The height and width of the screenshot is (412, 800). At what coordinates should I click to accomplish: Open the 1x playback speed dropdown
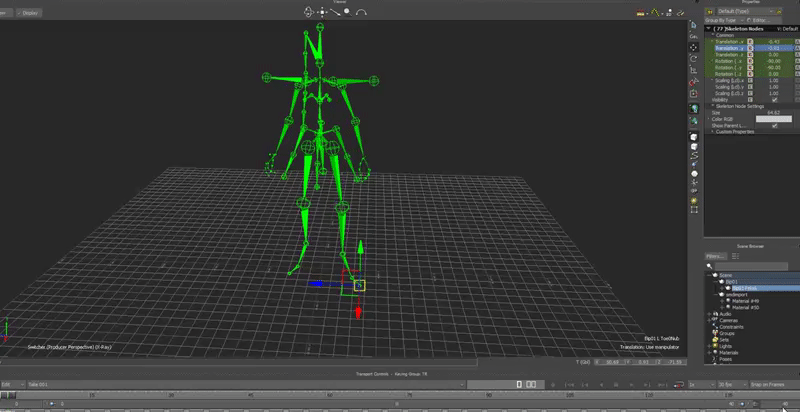point(701,384)
